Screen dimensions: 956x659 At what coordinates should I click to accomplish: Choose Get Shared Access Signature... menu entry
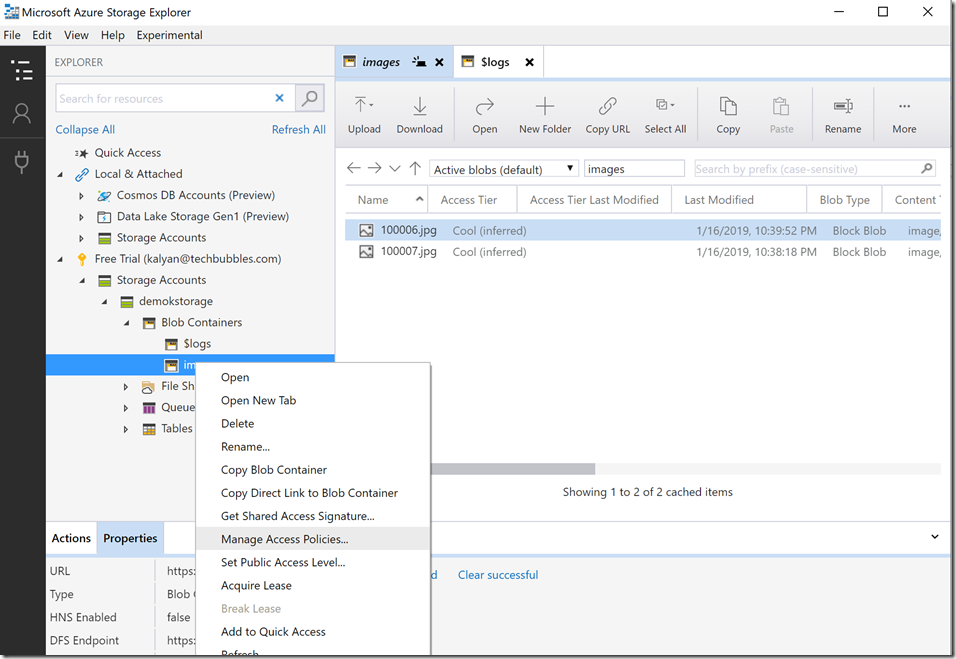coord(313,516)
